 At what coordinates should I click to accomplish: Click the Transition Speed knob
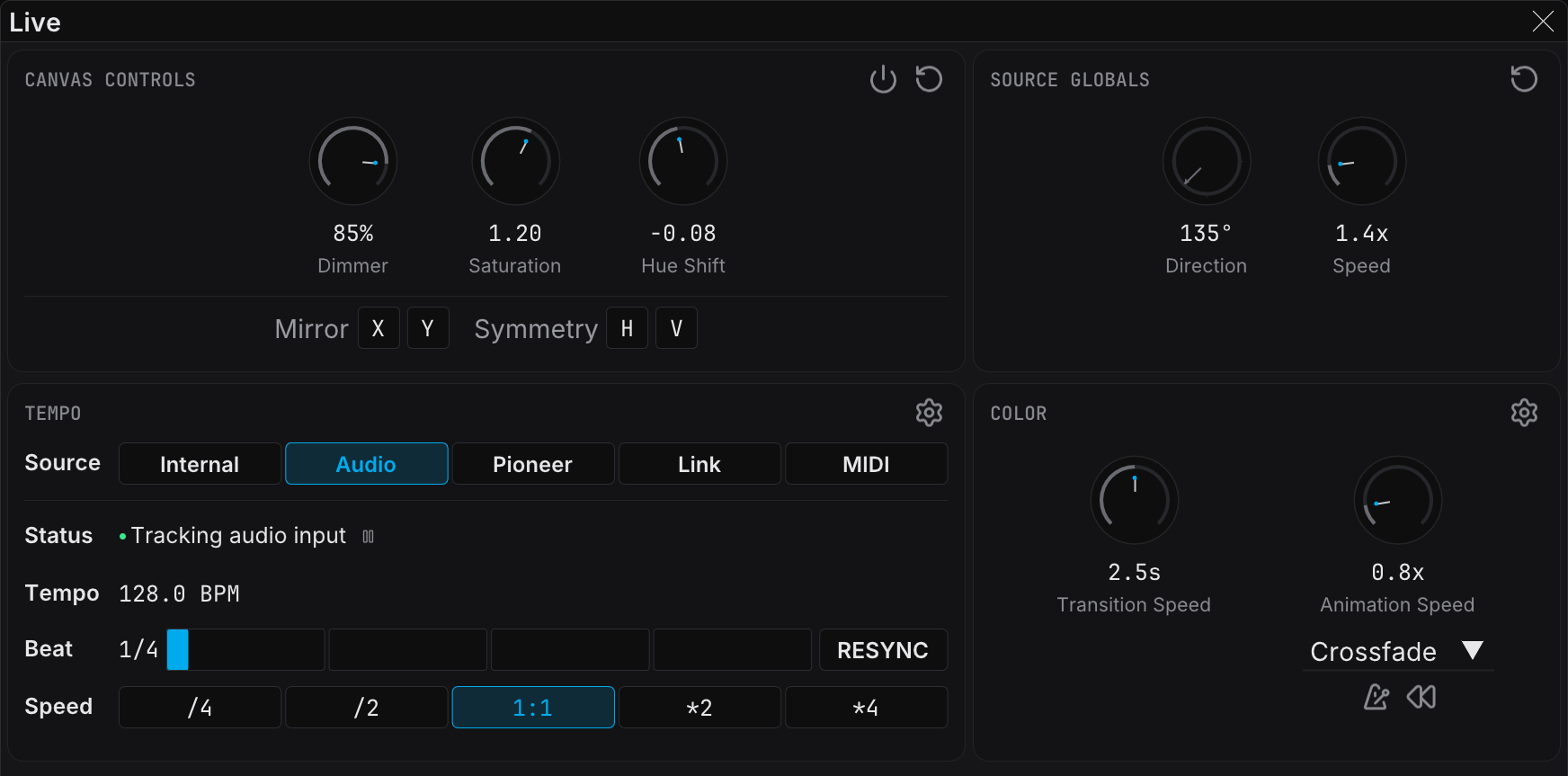[1135, 500]
